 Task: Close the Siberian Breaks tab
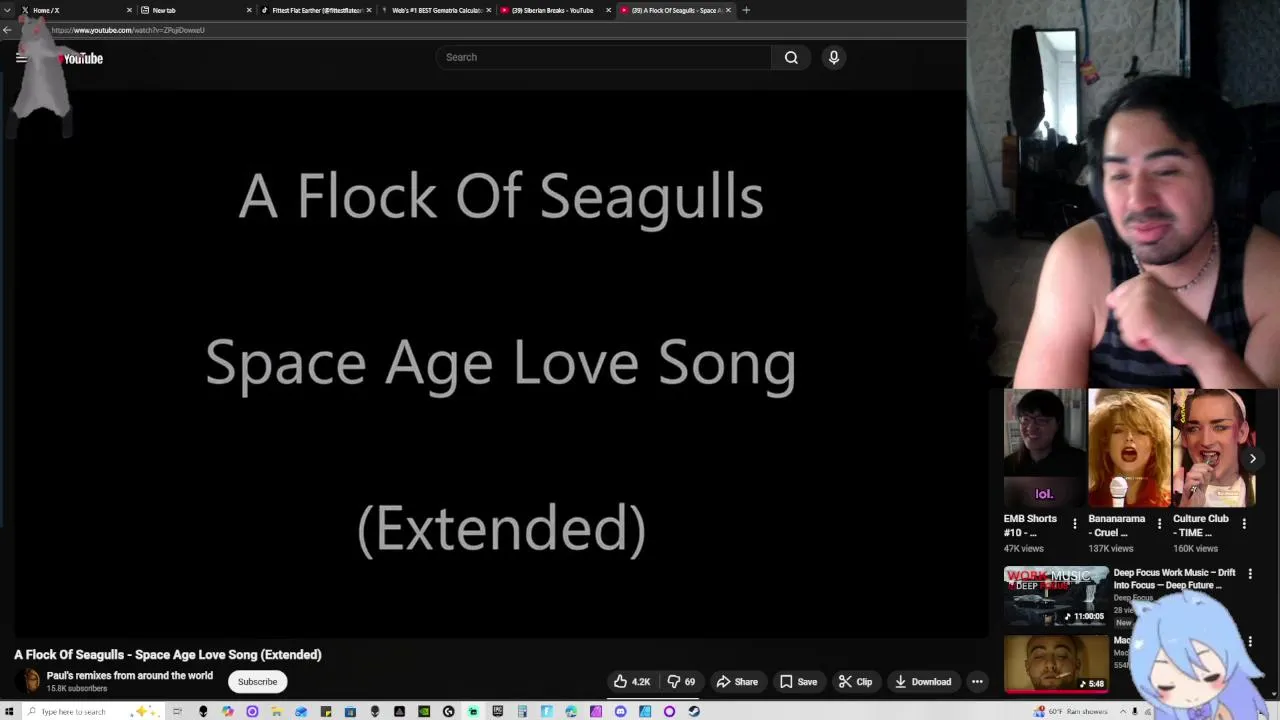click(608, 10)
